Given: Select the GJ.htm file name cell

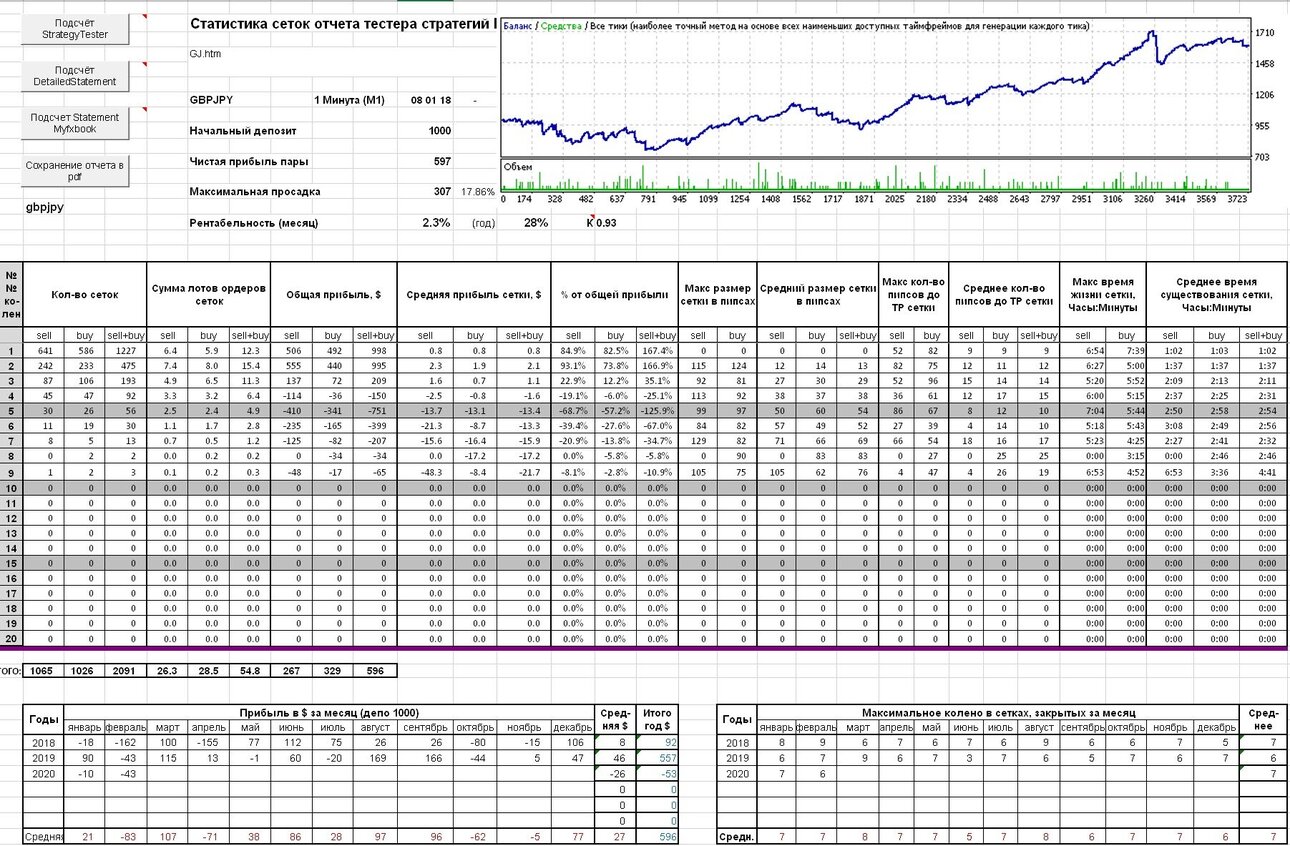Looking at the screenshot, I should pyautogui.click(x=205, y=53).
